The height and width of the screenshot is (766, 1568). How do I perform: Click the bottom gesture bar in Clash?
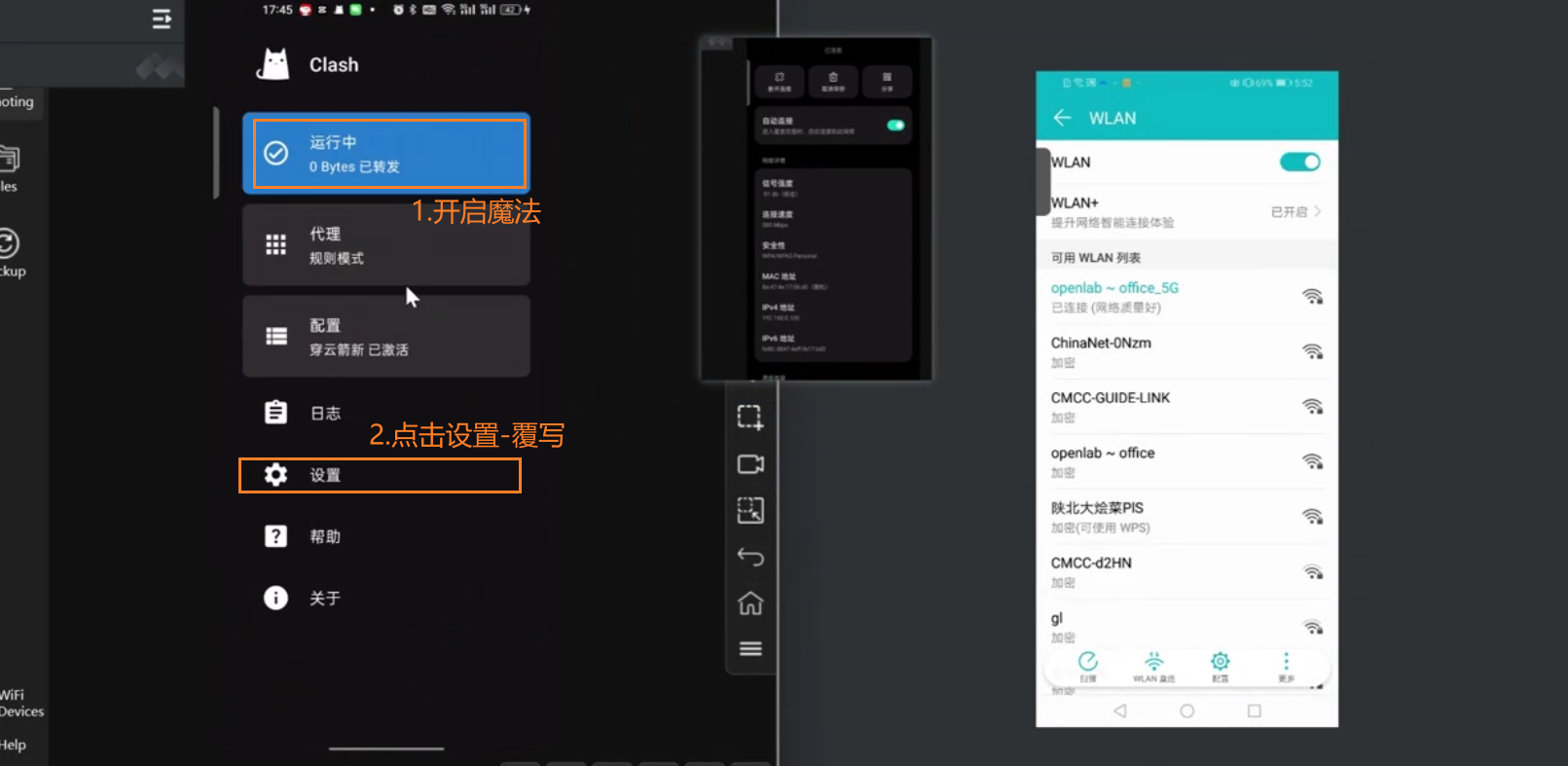coord(386,748)
